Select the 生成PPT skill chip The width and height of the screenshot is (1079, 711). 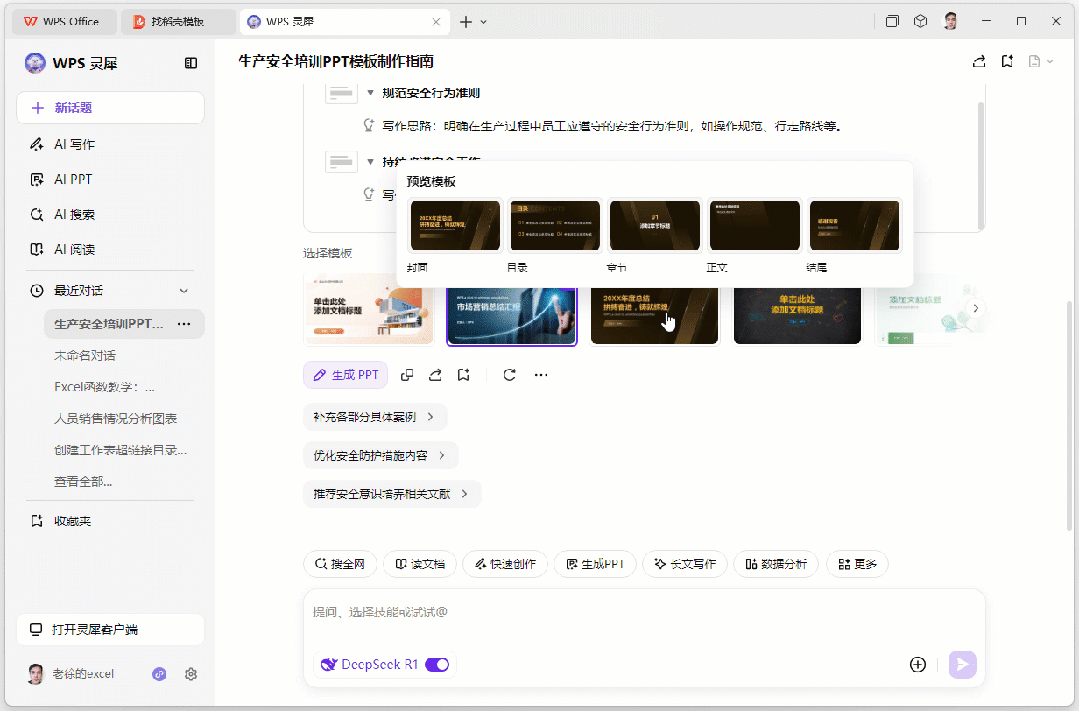point(595,564)
